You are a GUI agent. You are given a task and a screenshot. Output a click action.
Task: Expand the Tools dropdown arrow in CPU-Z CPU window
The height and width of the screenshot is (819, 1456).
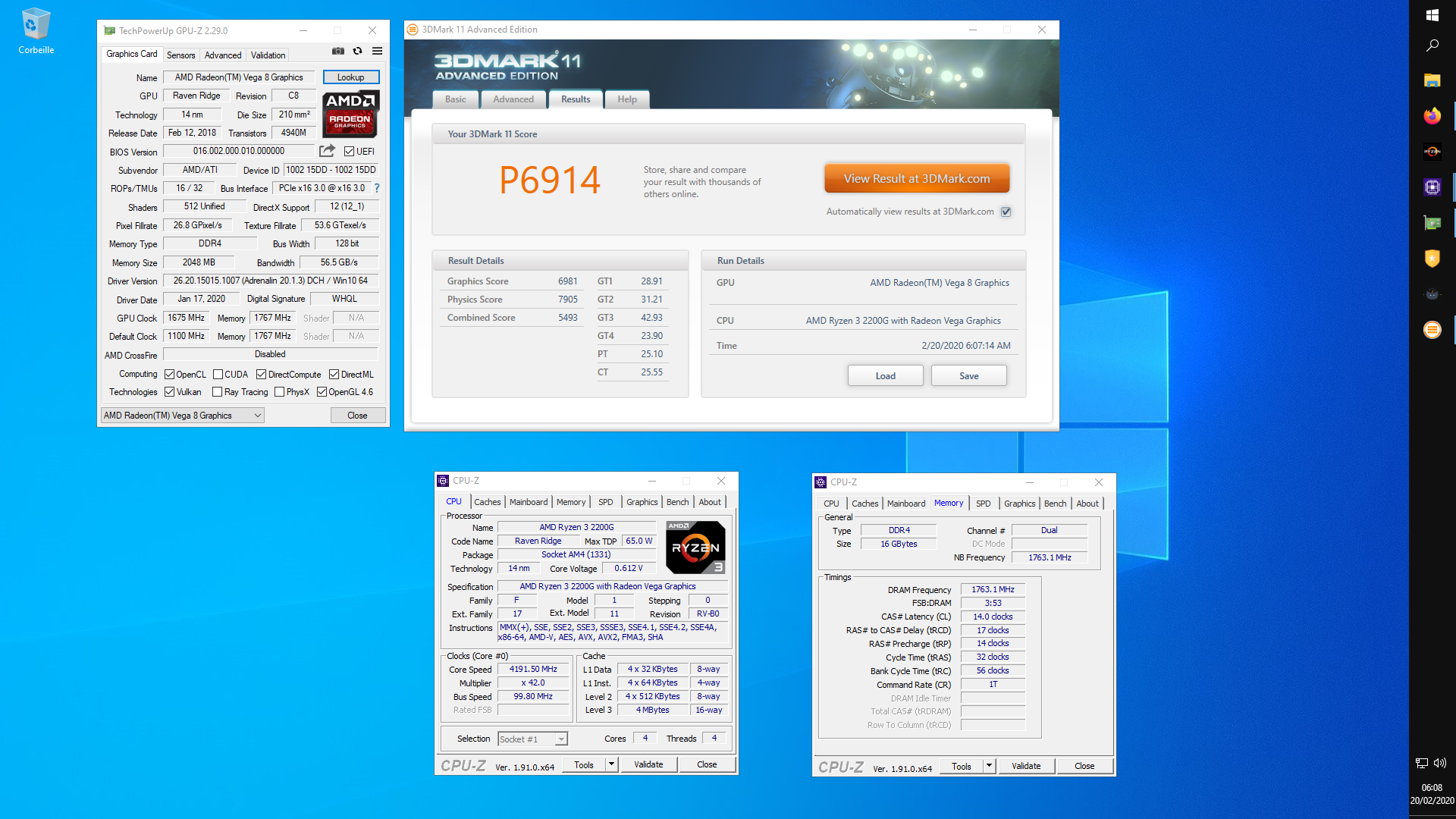pos(611,764)
